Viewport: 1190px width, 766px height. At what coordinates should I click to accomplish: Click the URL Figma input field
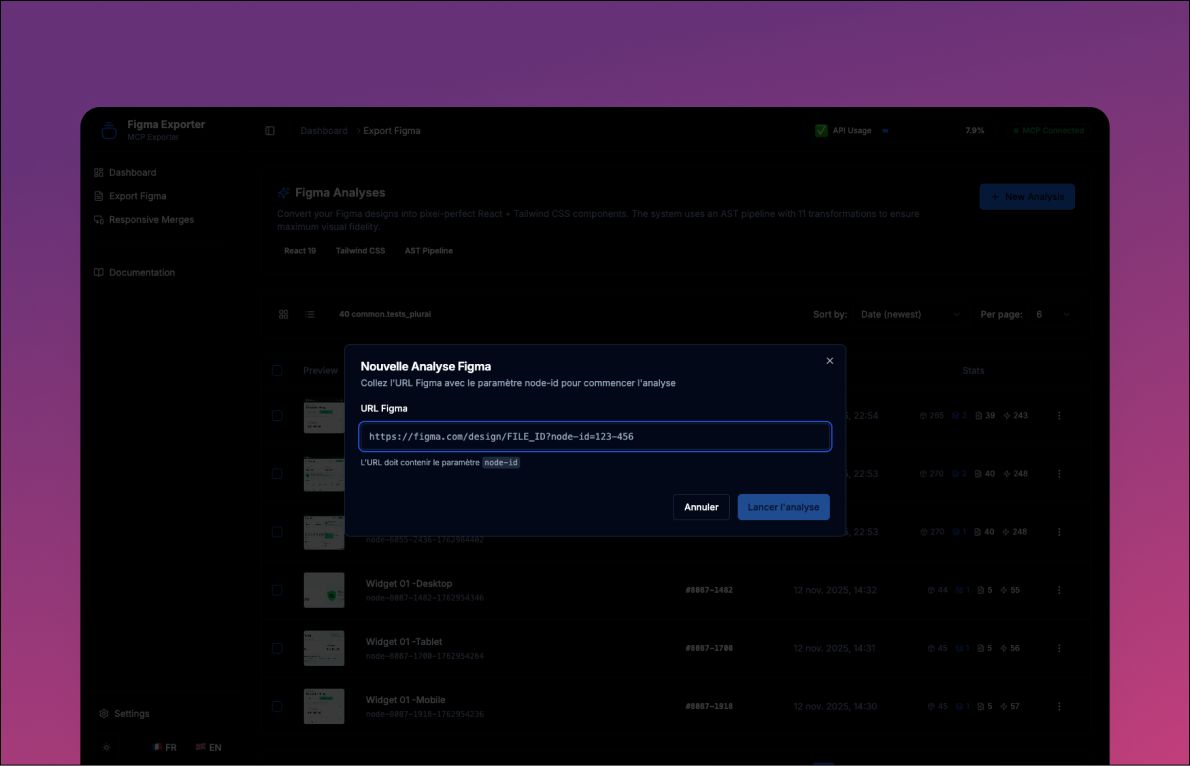tap(595, 437)
